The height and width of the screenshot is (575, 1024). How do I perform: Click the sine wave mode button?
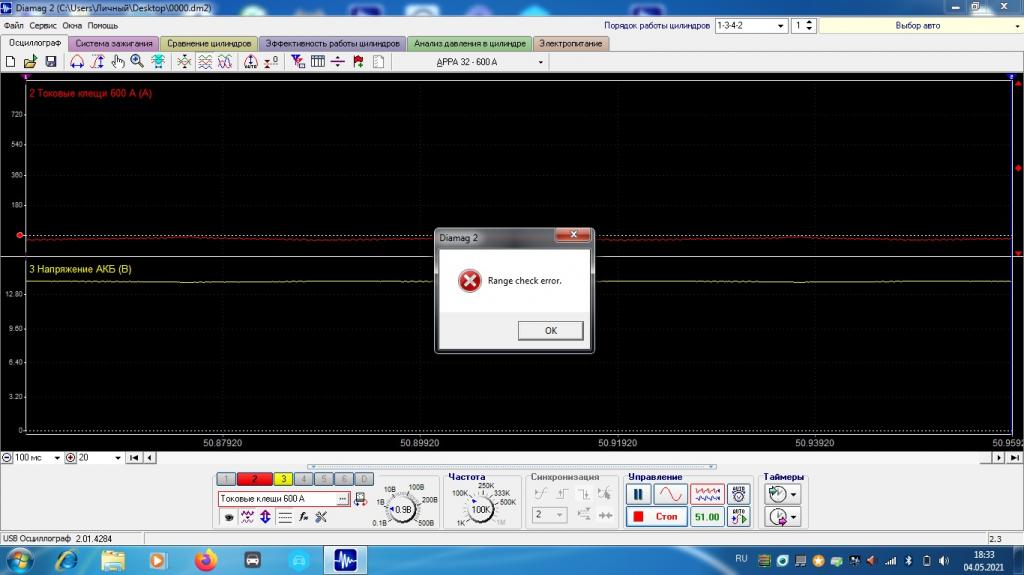671,495
